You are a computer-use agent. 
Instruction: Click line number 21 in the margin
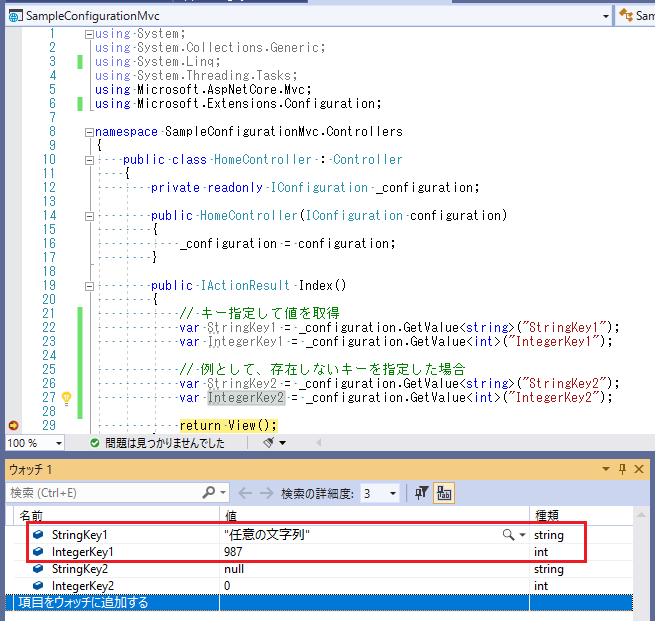[x=48, y=313]
